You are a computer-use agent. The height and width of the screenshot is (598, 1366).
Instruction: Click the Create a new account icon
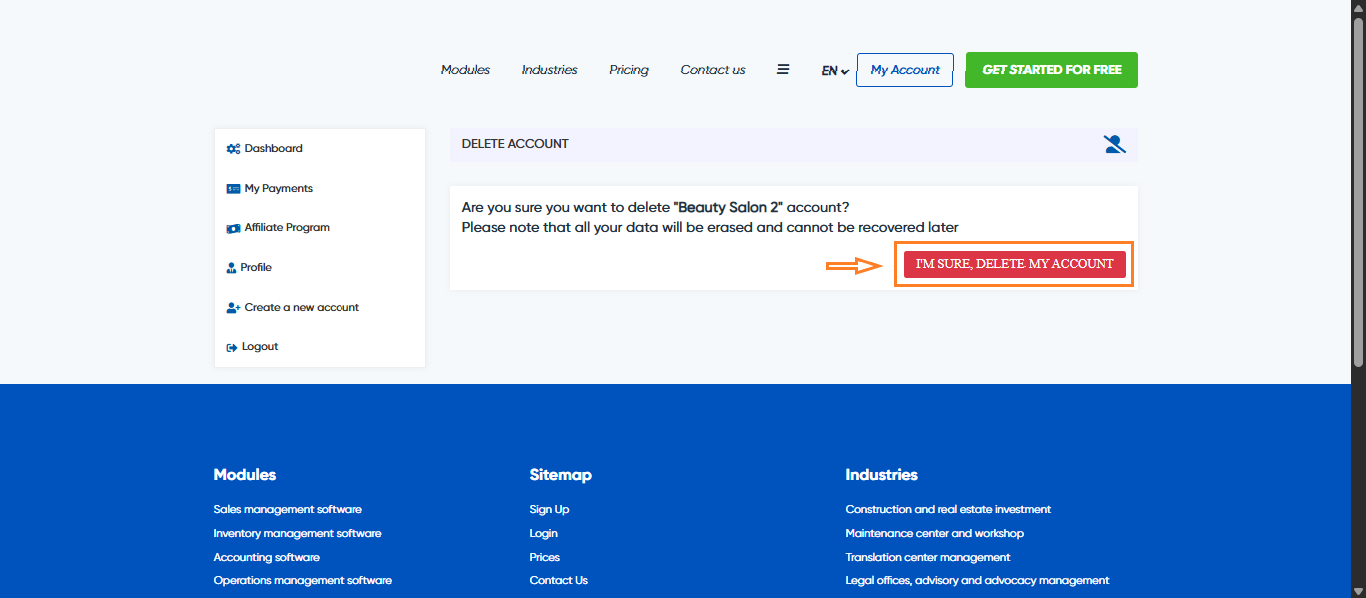pos(233,308)
